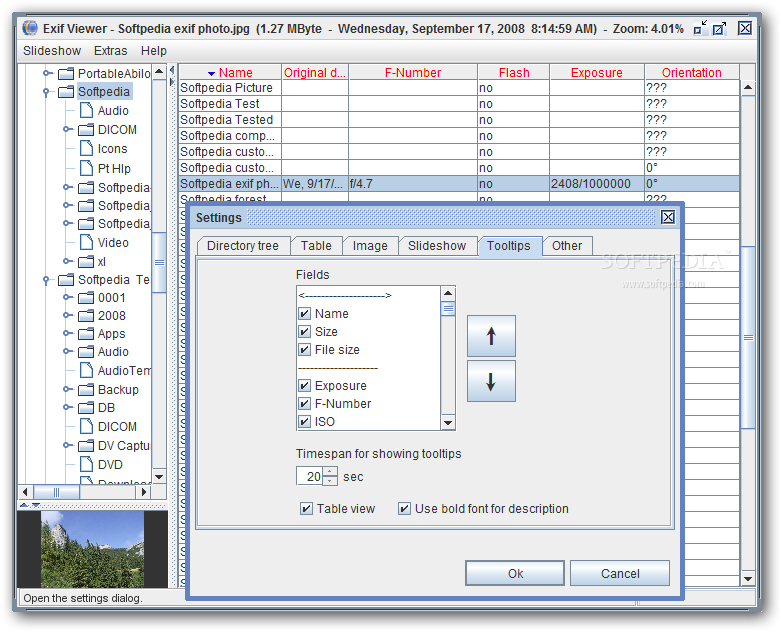The width and height of the screenshot is (782, 632).
Task: Collapse the Softpedia folder node
Action: pyautogui.click(x=46, y=92)
